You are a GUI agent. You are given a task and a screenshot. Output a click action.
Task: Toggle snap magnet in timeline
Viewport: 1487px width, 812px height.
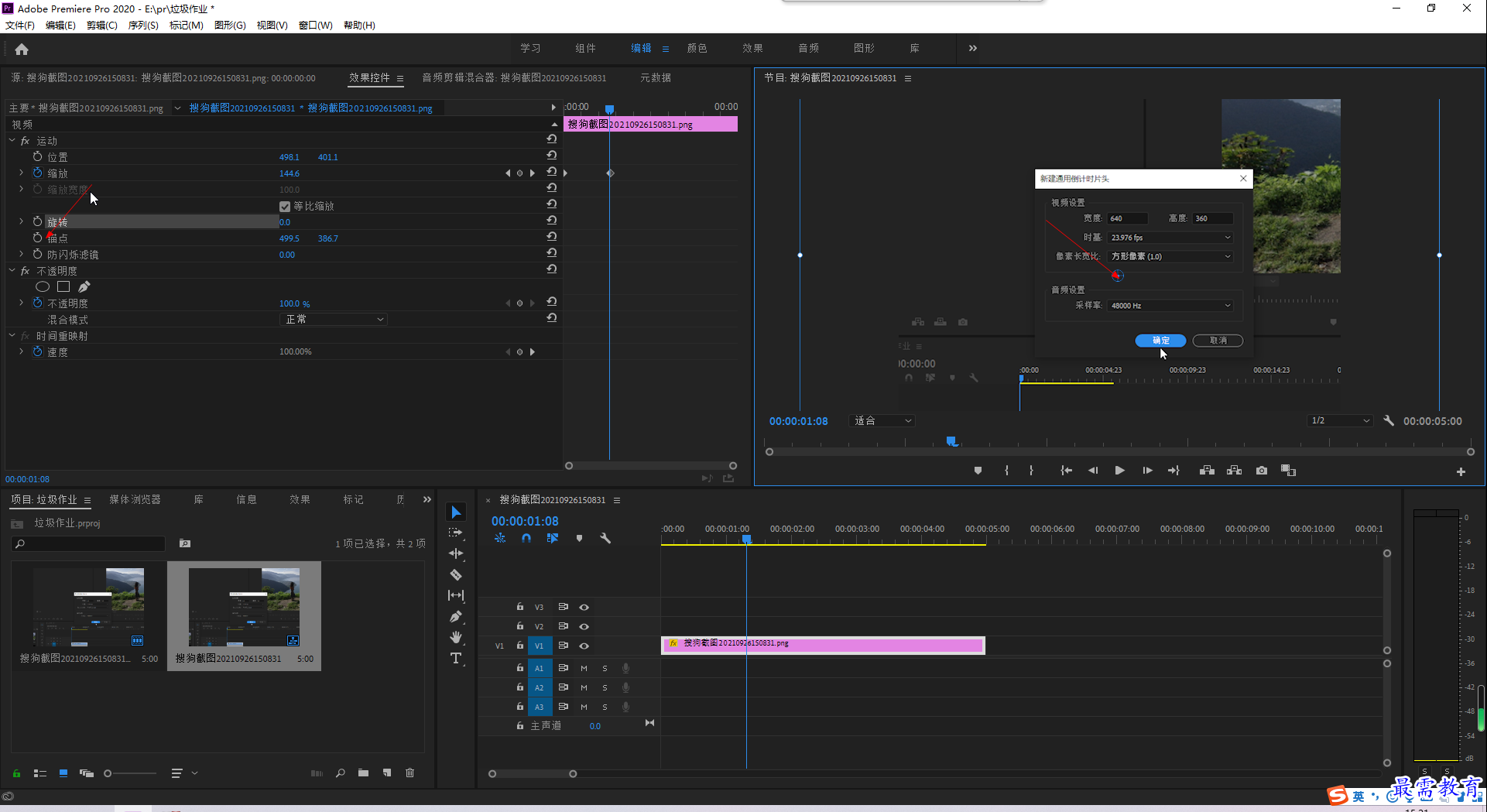click(x=526, y=538)
